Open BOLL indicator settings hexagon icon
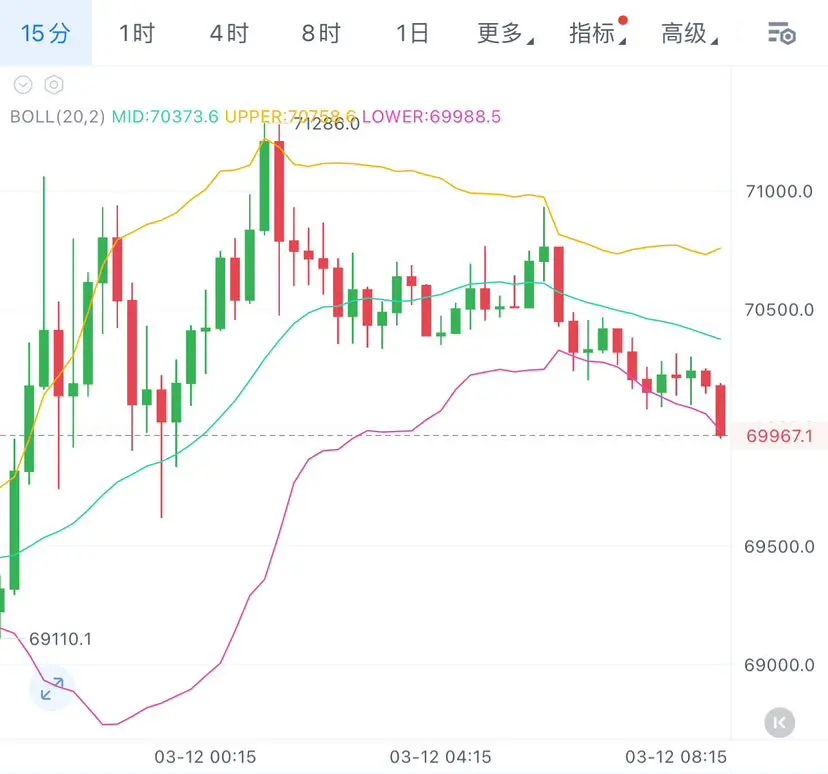Image resolution: width=828 pixels, height=774 pixels. (x=54, y=84)
